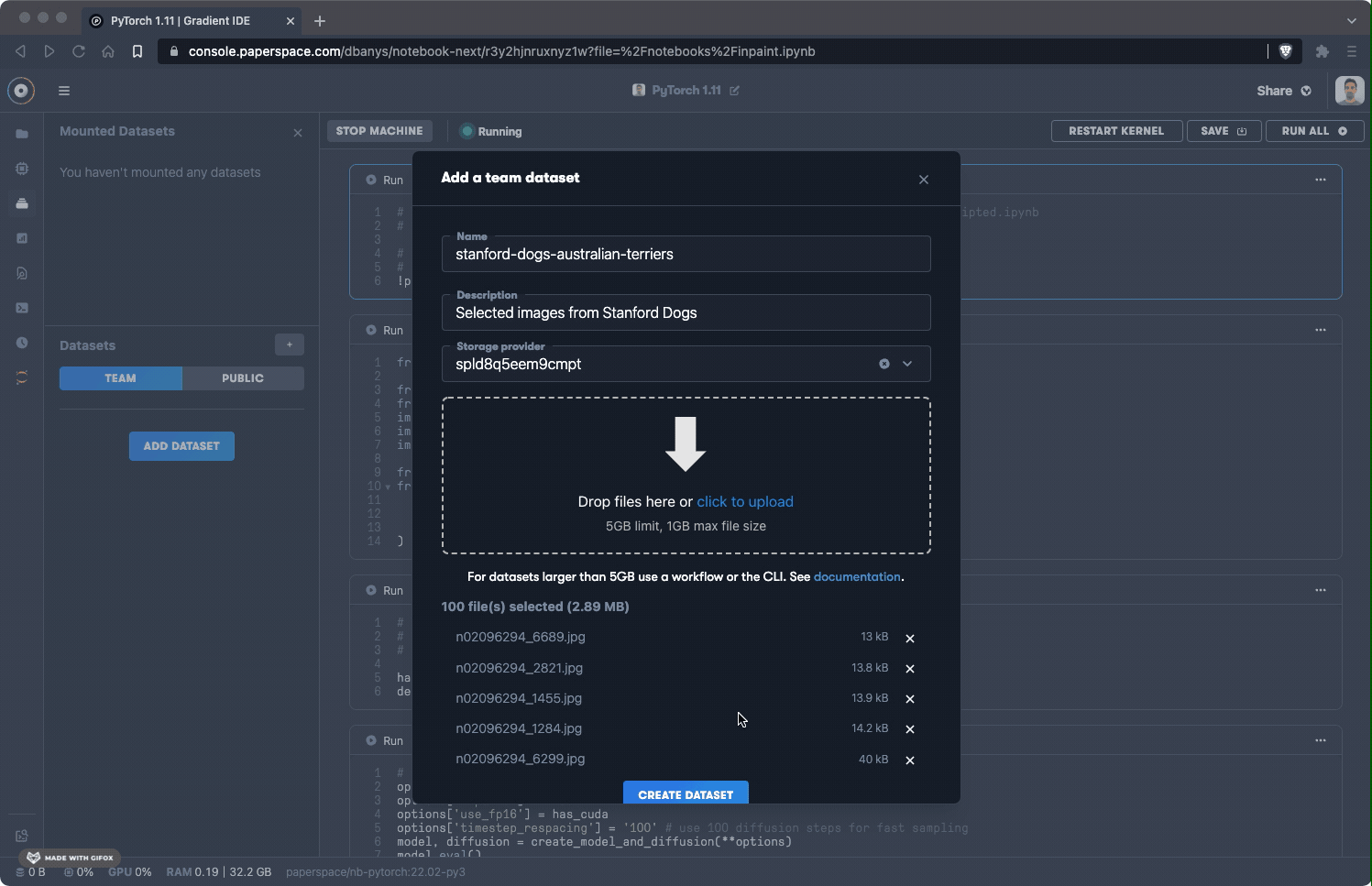
Task: Edit the PyTorch 1.11 notebook name
Action: pyautogui.click(x=734, y=91)
